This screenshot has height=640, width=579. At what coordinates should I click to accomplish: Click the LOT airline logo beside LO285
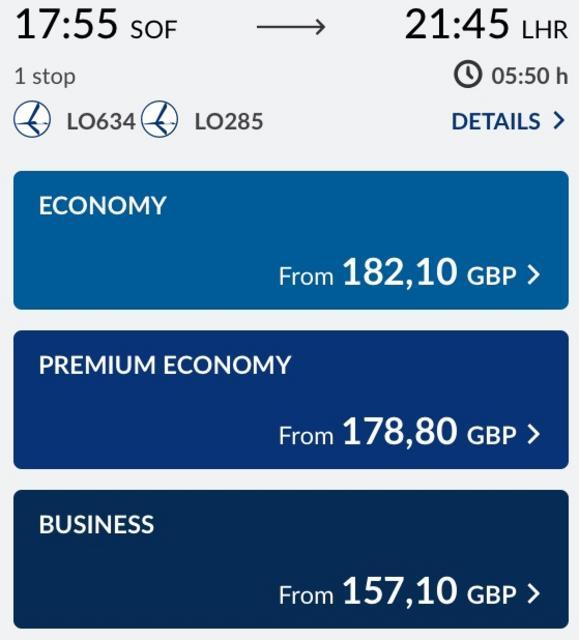[x=160, y=119]
